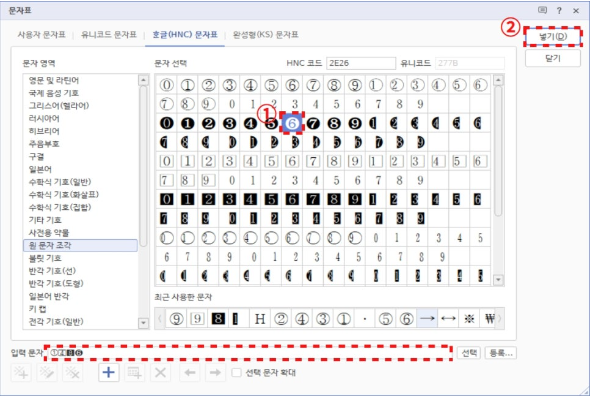Switch to 유니코드 문자표 tab

109,35
